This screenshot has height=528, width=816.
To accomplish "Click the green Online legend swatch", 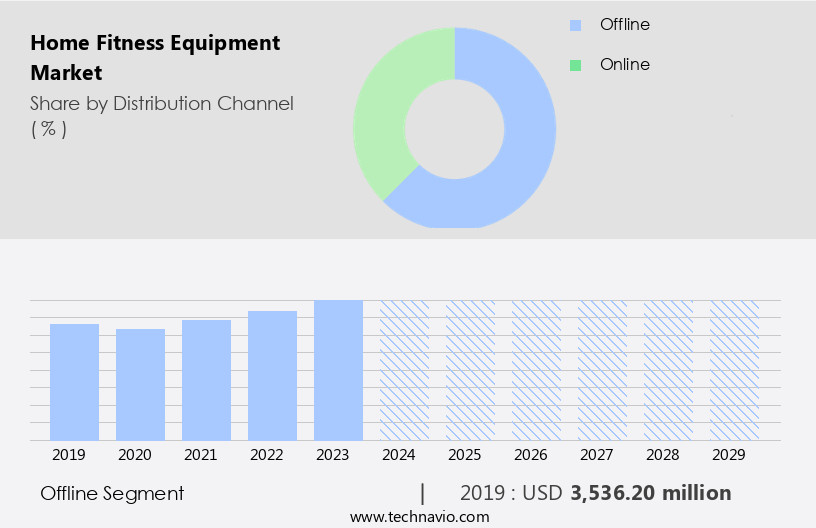I will 575,65.
